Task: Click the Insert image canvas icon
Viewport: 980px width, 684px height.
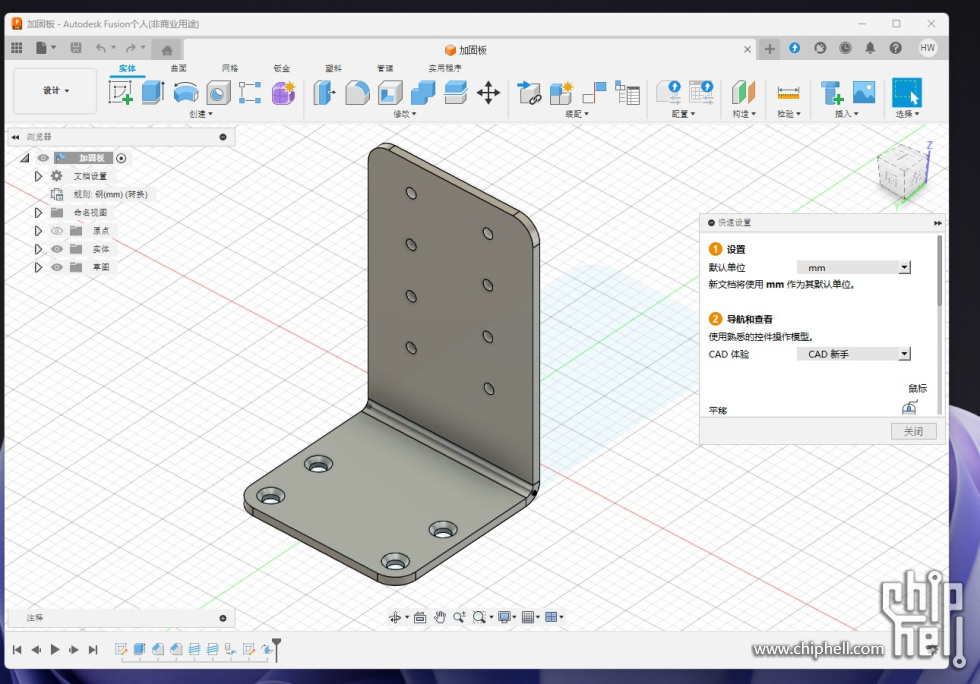Action: tap(864, 93)
